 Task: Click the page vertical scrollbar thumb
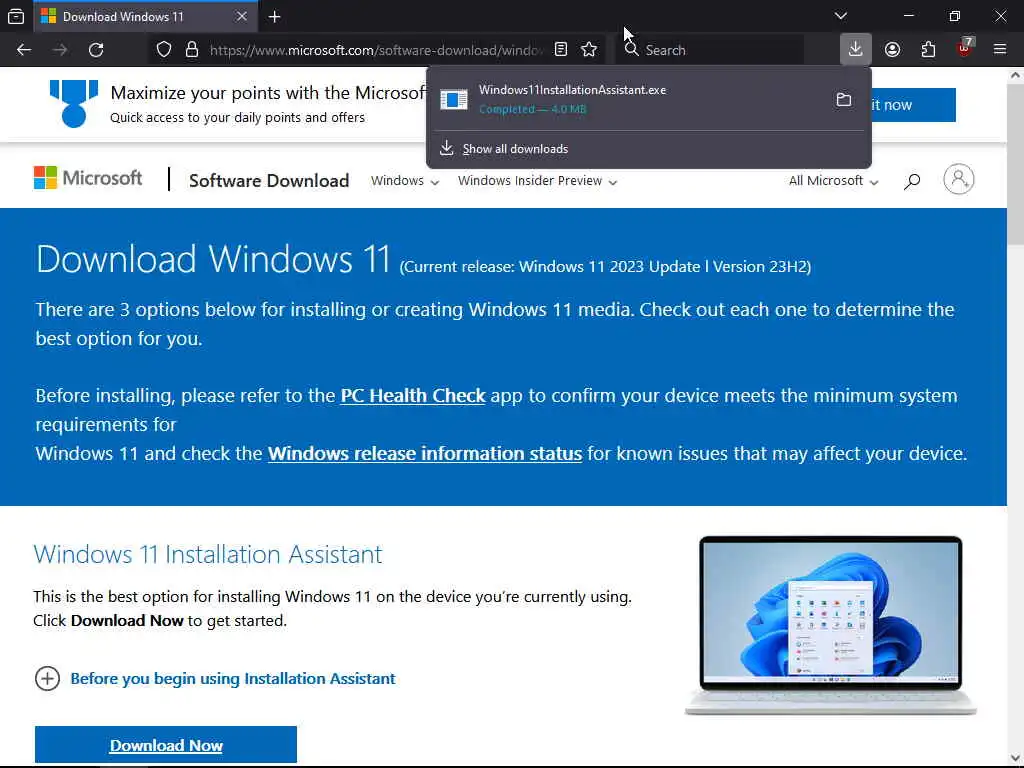1016,165
